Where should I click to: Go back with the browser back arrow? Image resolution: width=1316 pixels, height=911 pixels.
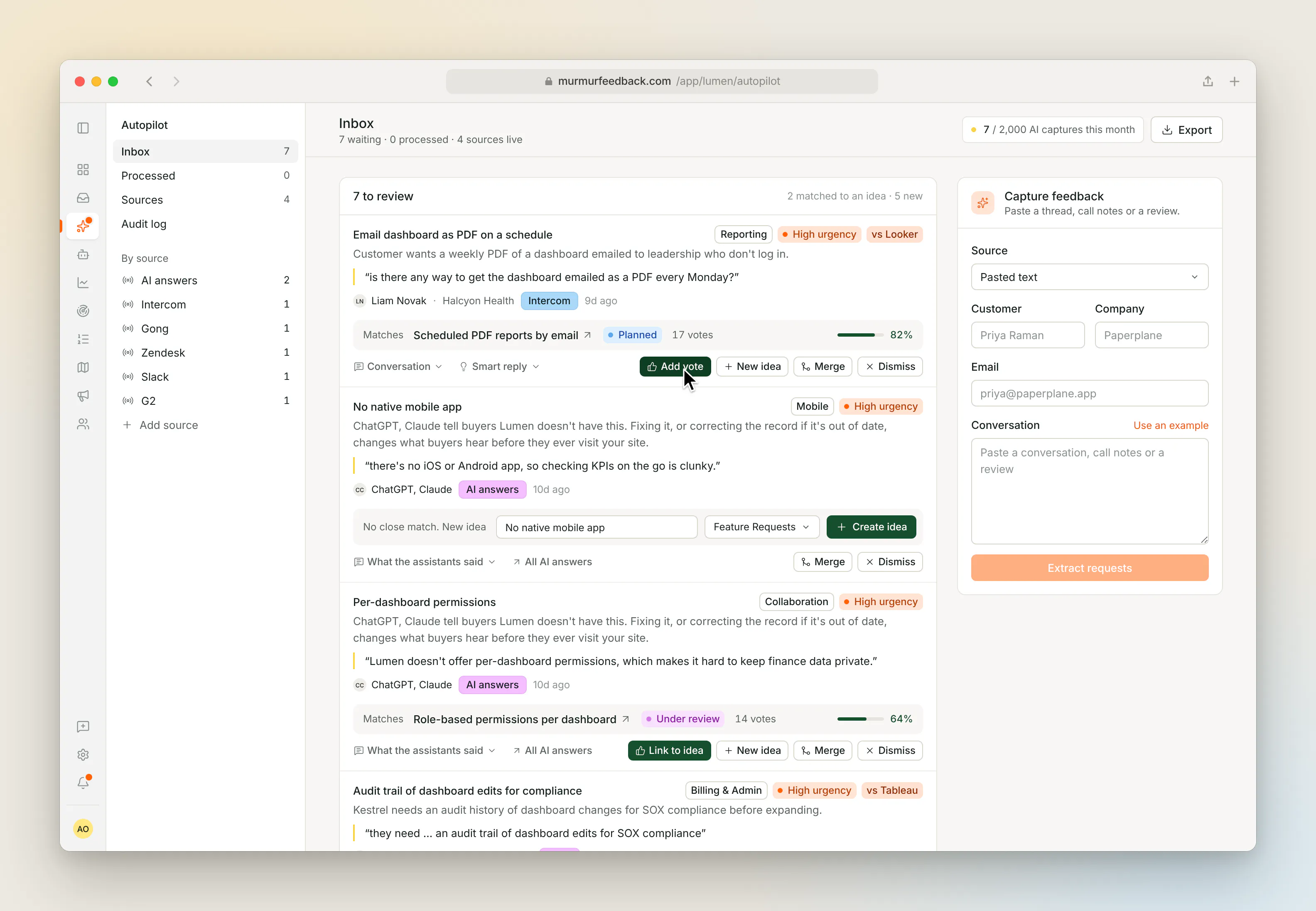pyautogui.click(x=150, y=81)
